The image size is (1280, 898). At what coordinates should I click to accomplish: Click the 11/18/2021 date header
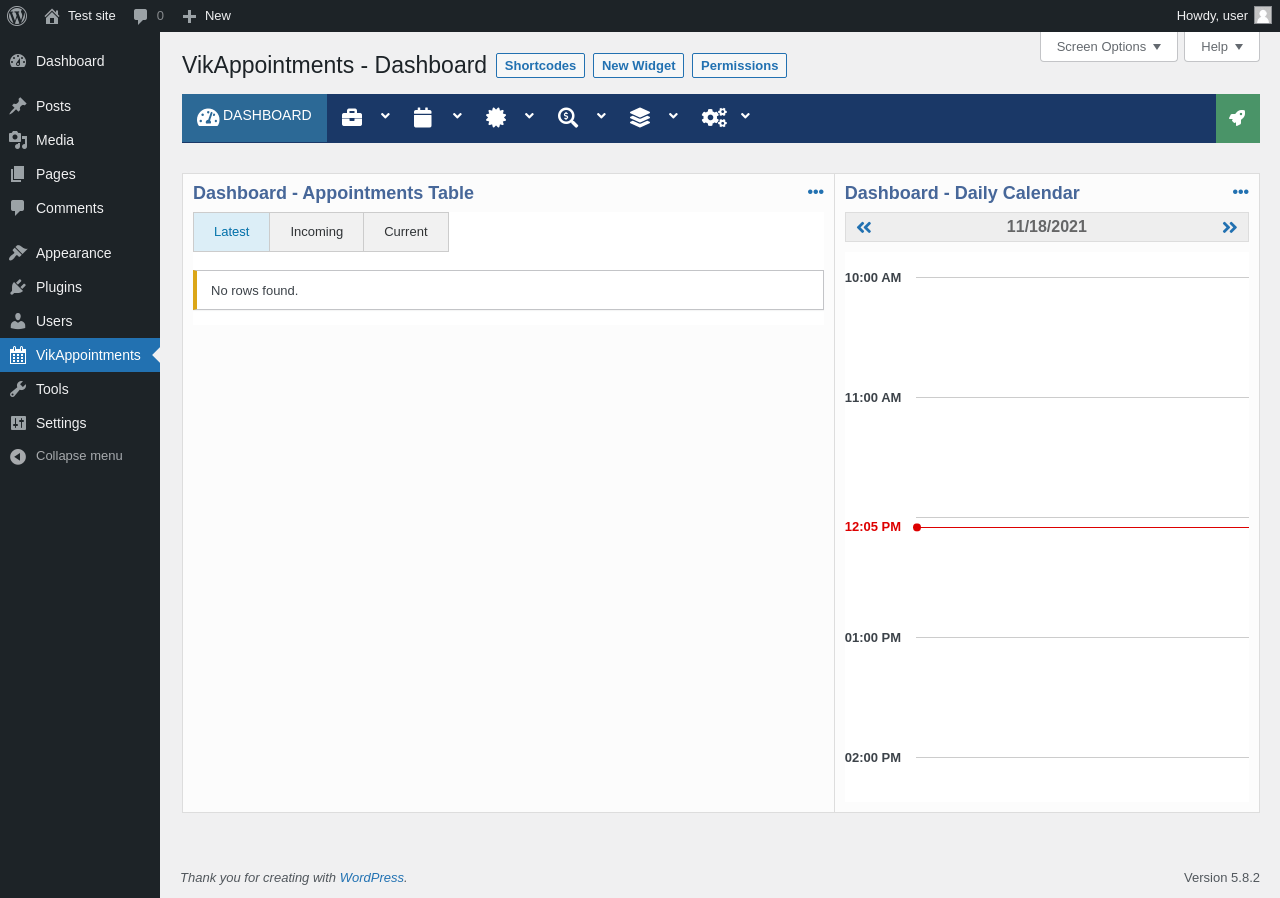[x=1047, y=227]
